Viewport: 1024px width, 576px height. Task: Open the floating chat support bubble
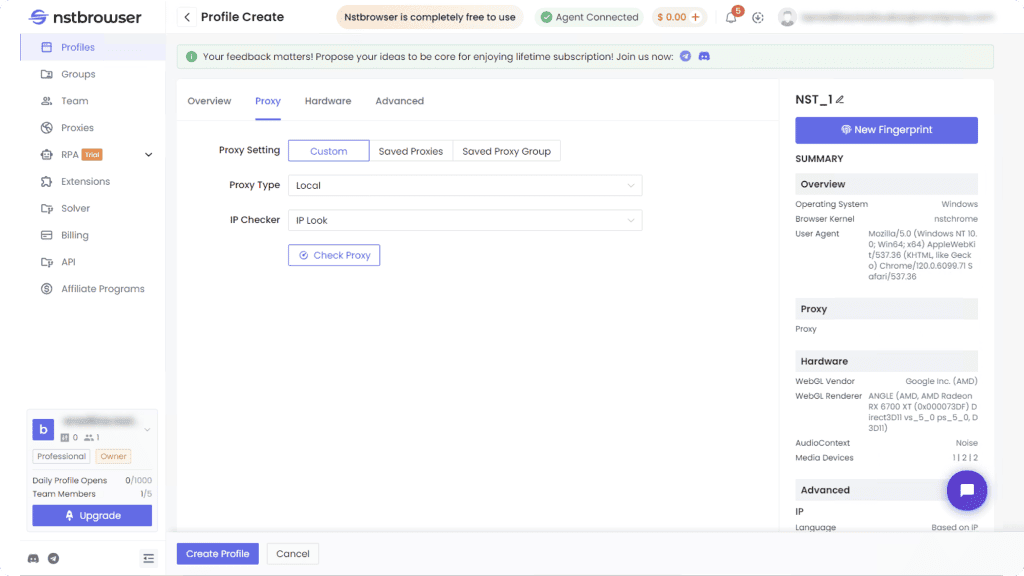(966, 490)
